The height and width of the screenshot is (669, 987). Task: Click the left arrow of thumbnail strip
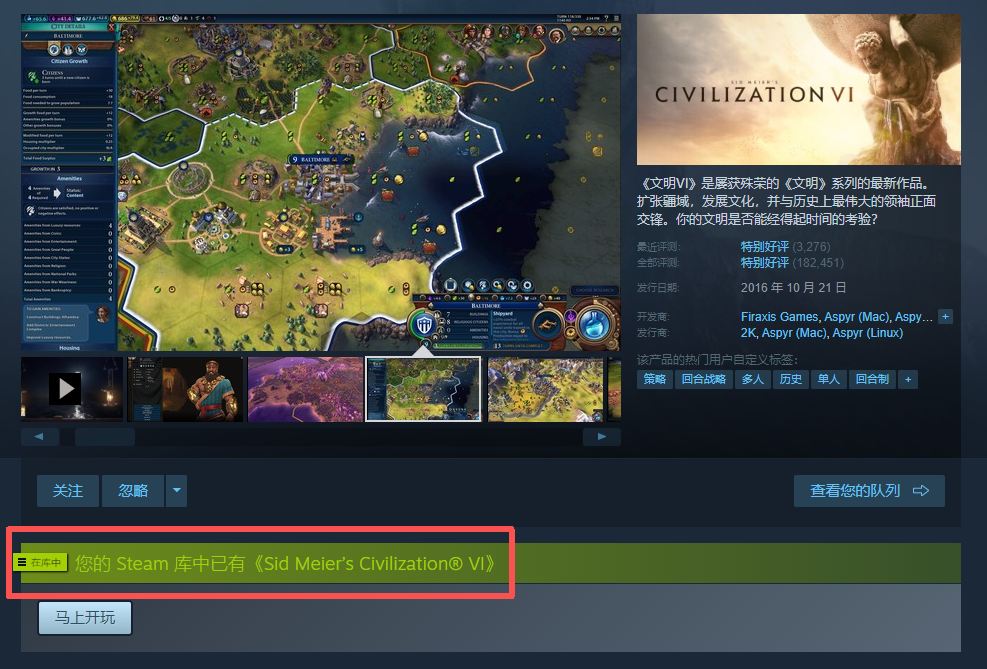coord(40,437)
